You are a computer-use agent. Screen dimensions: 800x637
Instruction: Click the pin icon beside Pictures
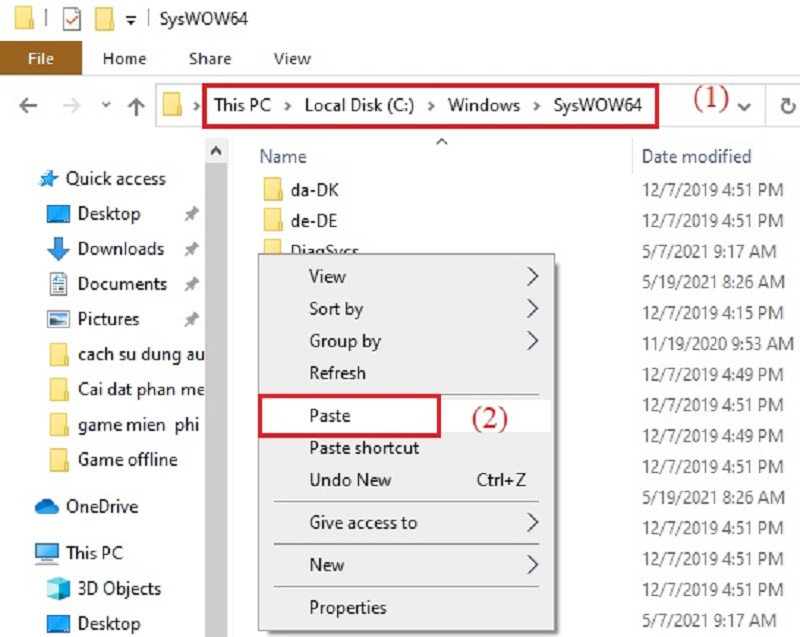(x=191, y=319)
